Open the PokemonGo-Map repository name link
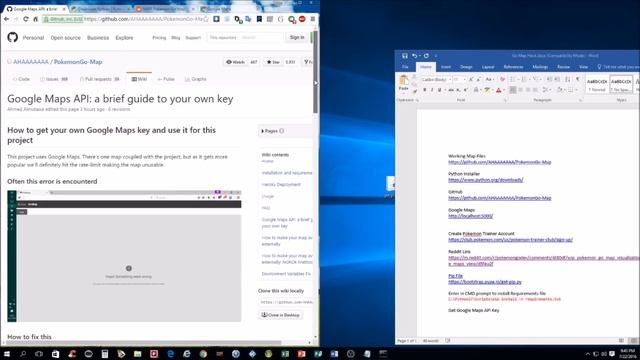This screenshot has width=640, height=360. pyautogui.click(x=78, y=62)
